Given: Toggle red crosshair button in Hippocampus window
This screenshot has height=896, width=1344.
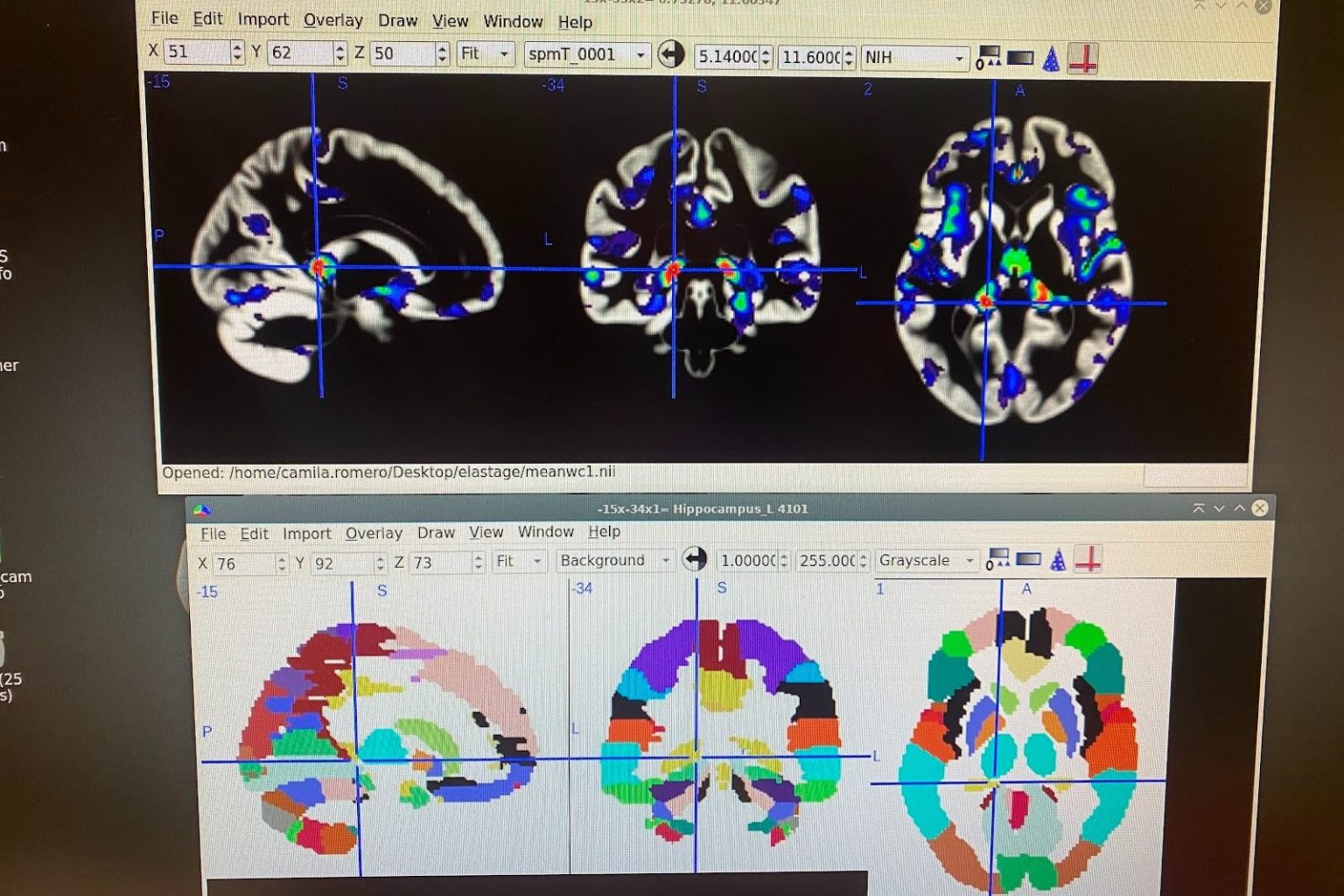Looking at the screenshot, I should pyautogui.click(x=1088, y=559).
